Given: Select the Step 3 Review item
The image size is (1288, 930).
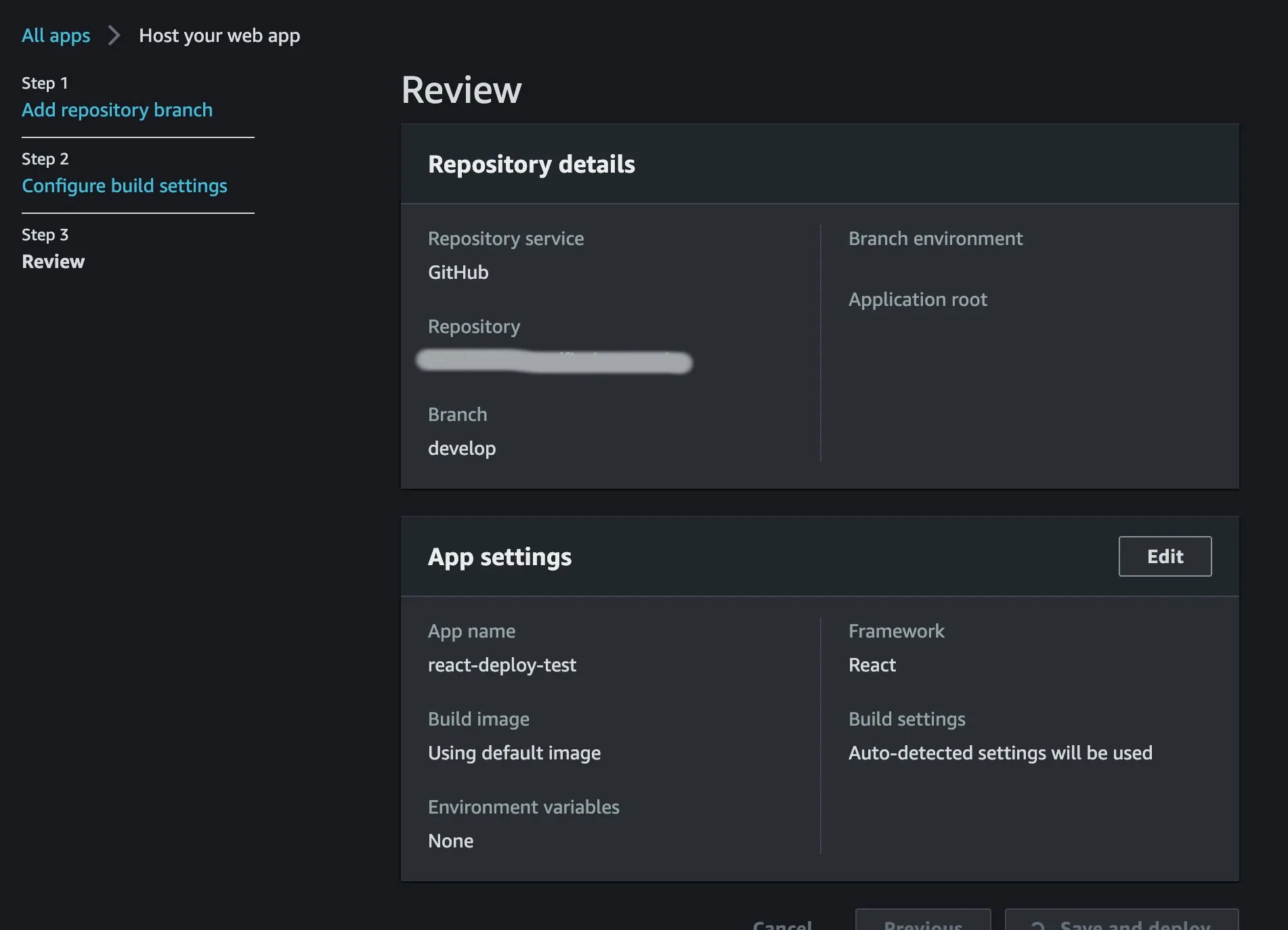Looking at the screenshot, I should [53, 261].
